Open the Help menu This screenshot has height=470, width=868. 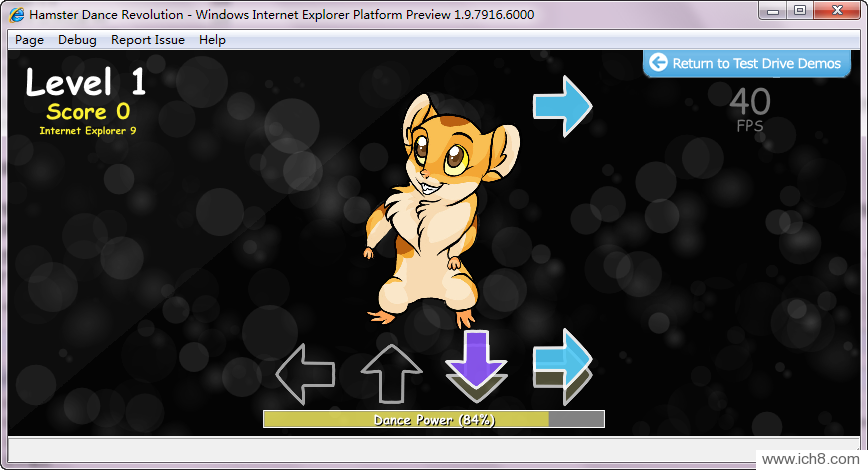pyautogui.click(x=212, y=40)
